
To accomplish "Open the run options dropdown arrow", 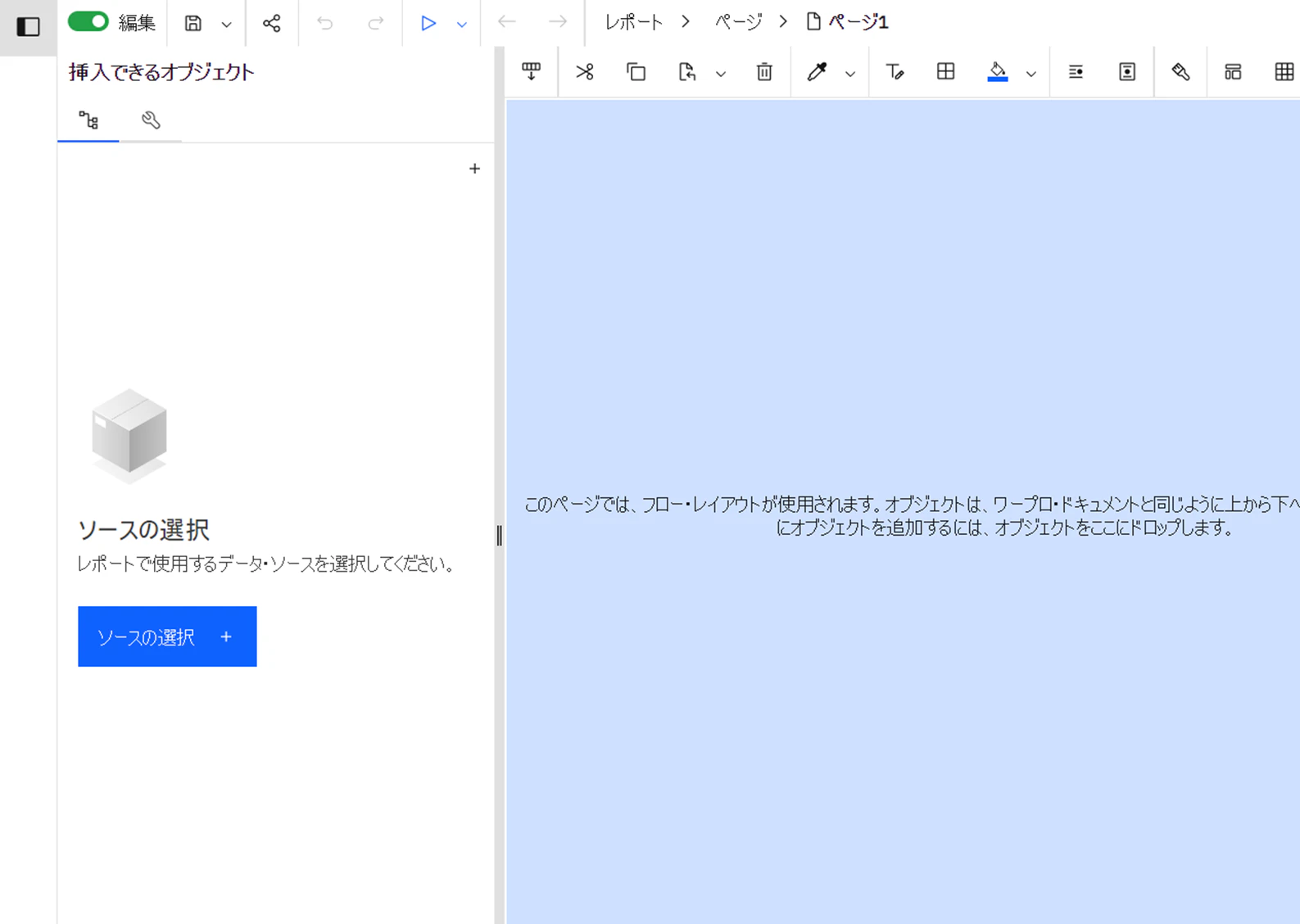I will [x=462, y=25].
